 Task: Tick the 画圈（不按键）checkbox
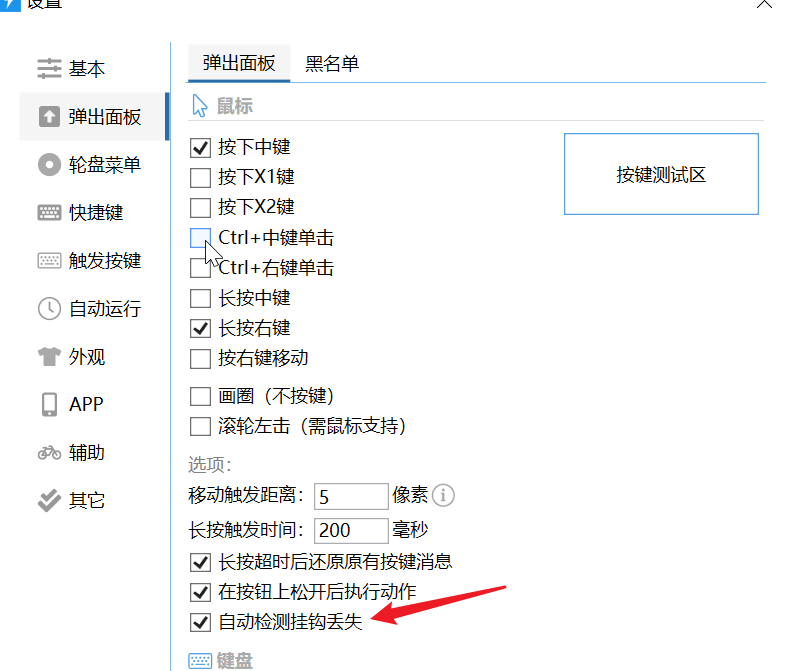click(201, 396)
